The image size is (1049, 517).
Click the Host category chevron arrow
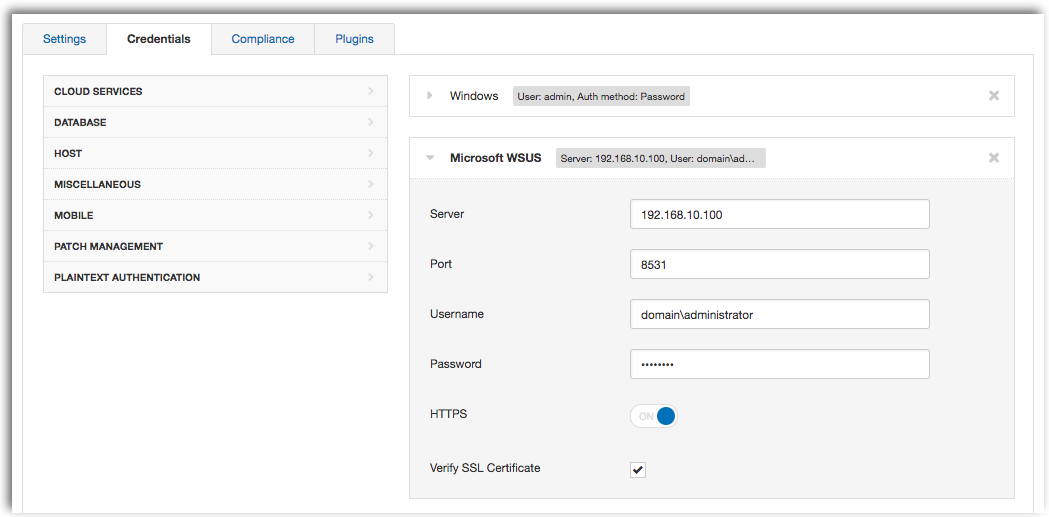tap(371, 153)
